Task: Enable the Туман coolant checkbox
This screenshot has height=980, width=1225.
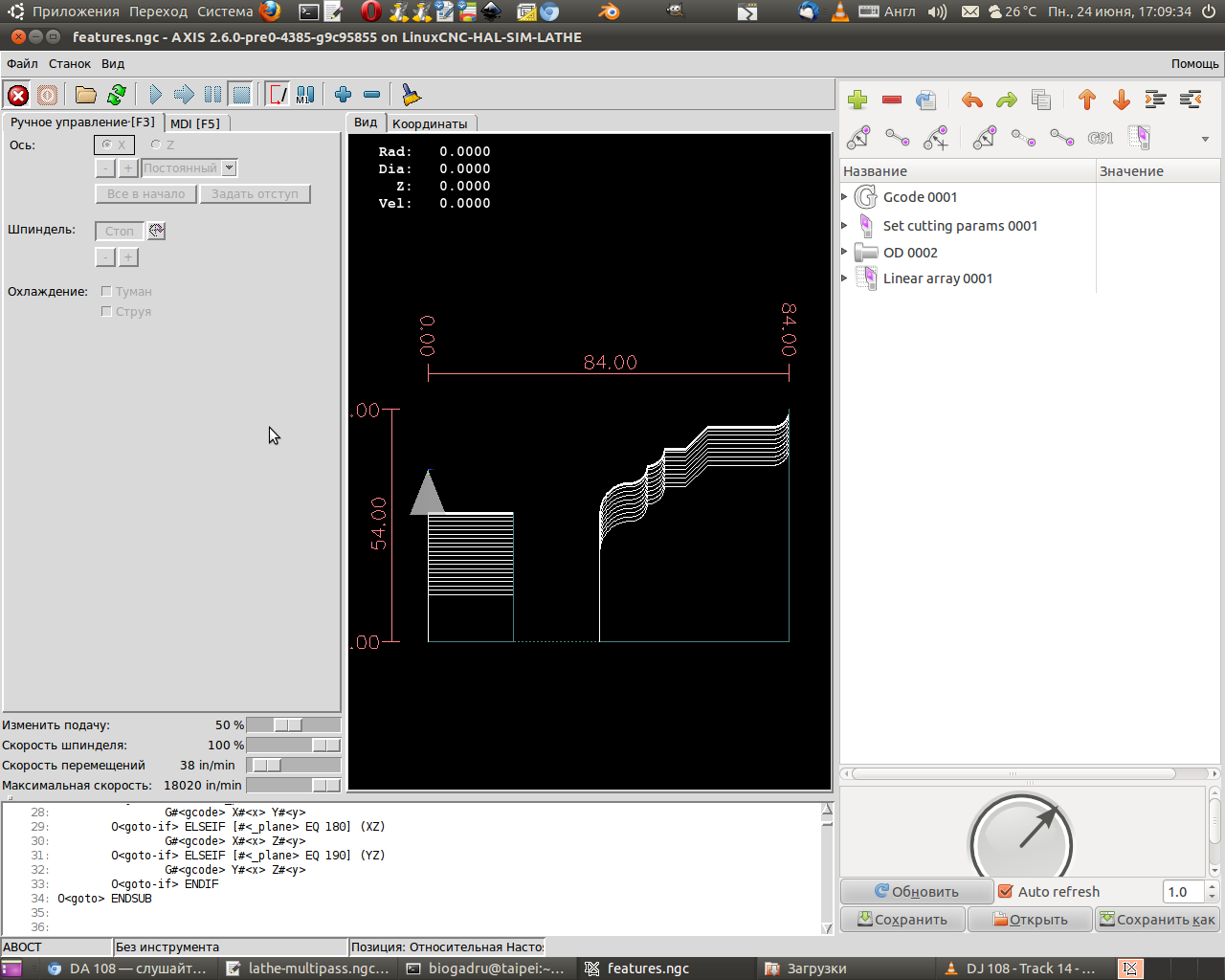Action: tap(106, 291)
